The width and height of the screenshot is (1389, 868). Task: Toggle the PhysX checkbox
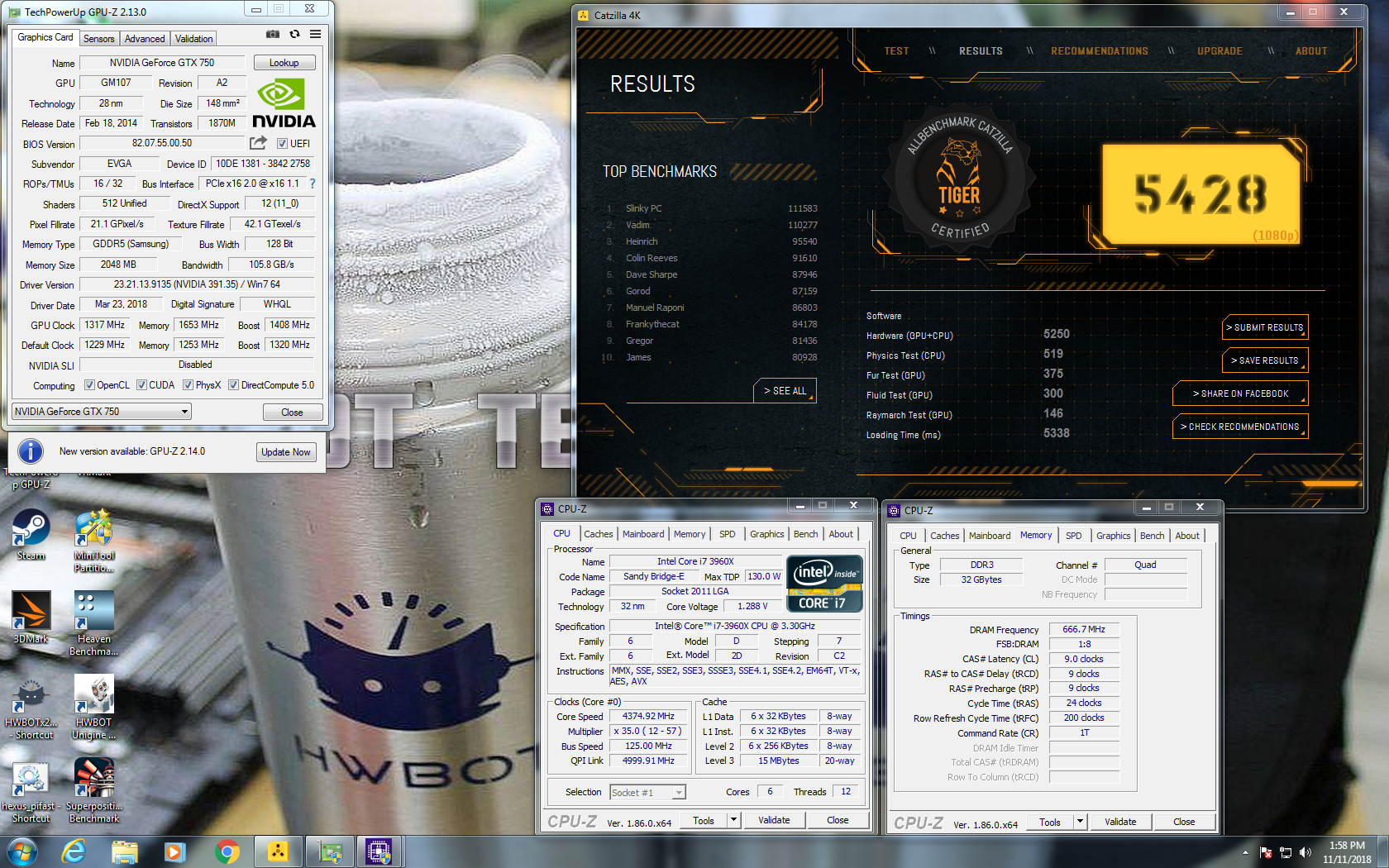click(188, 384)
